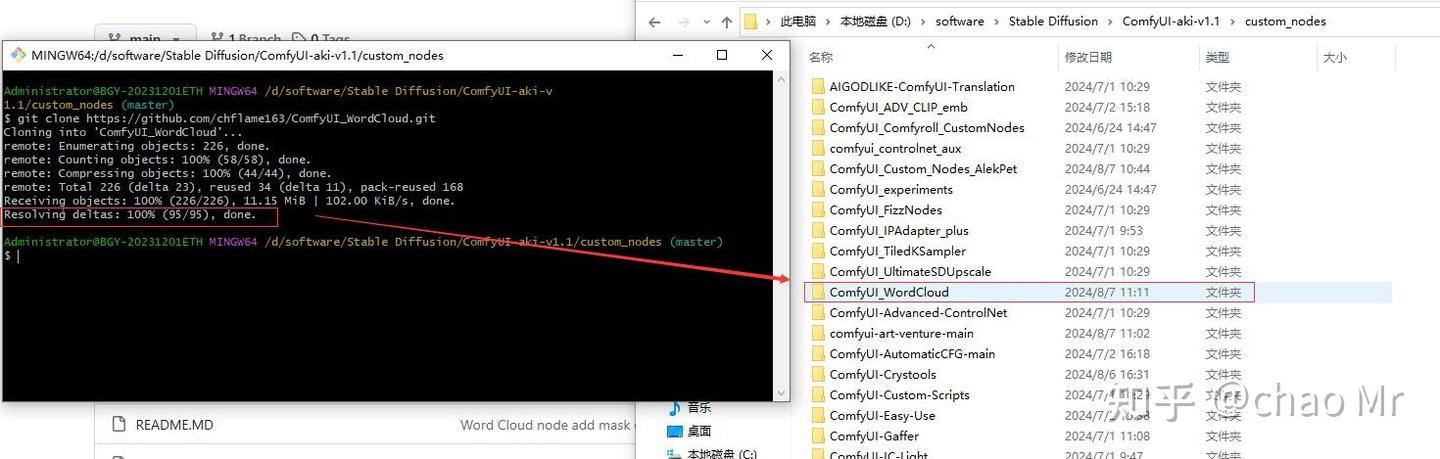Image resolution: width=1440 pixels, height=459 pixels.
Task: Open Explorer's recent locations dropdown
Action: click(706, 21)
